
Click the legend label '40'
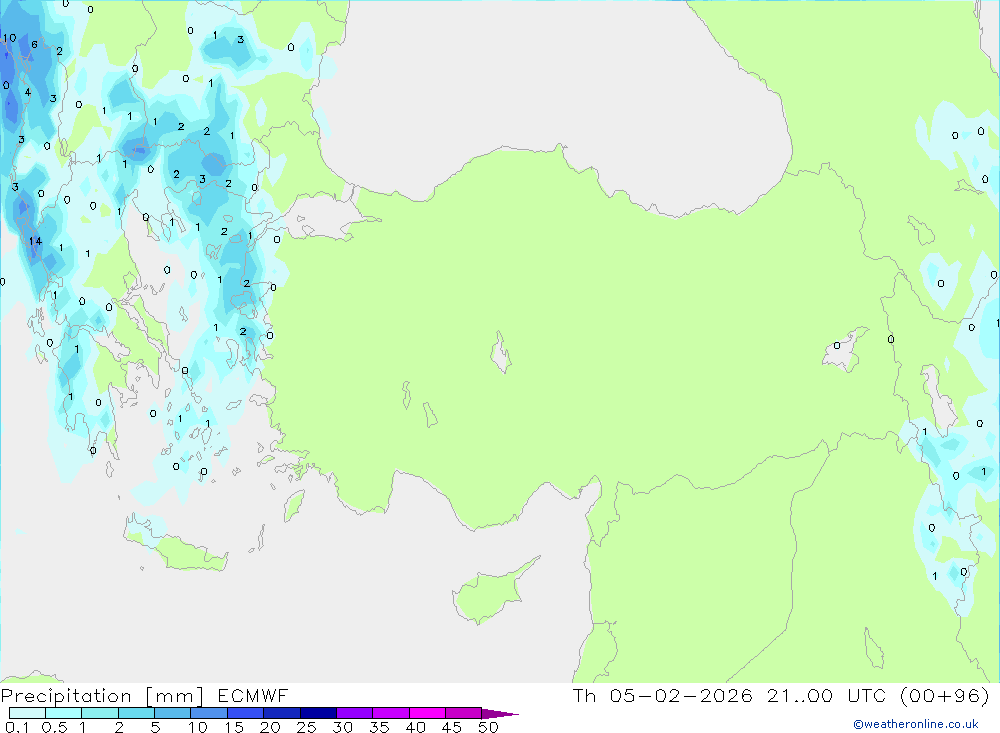coord(415,727)
